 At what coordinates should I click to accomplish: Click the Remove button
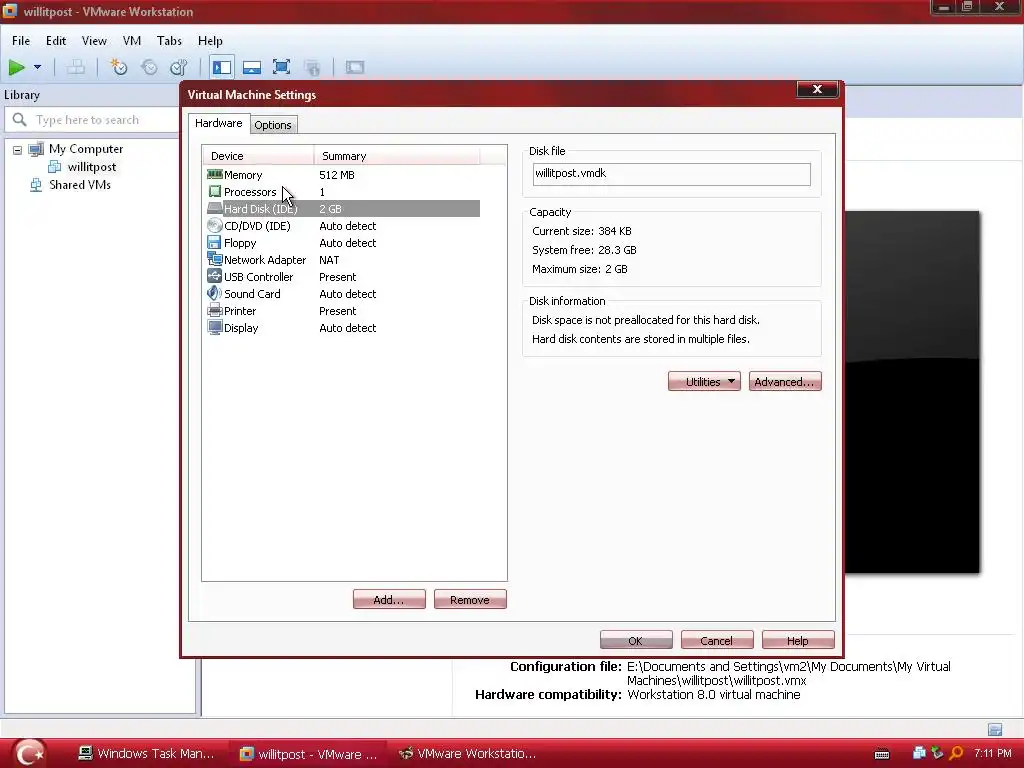tap(470, 600)
